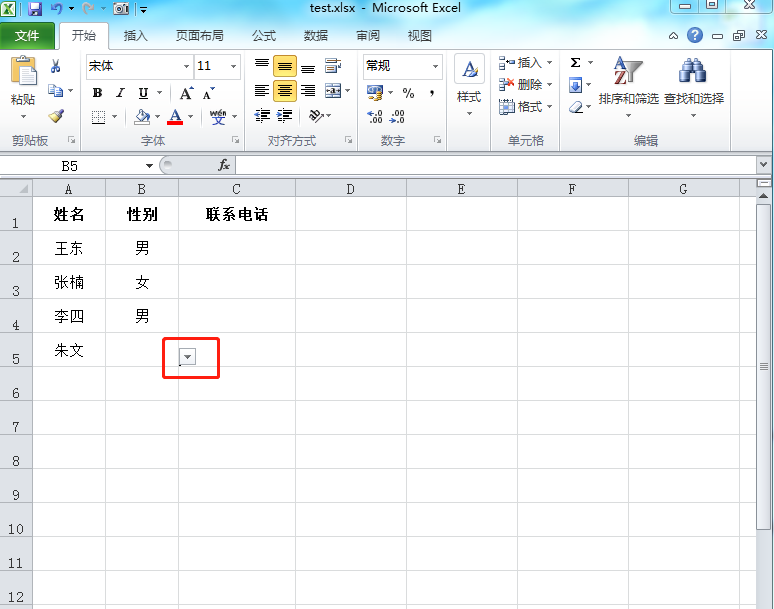Open the font name dropdown 宋体
774x609 pixels.
coord(186,66)
